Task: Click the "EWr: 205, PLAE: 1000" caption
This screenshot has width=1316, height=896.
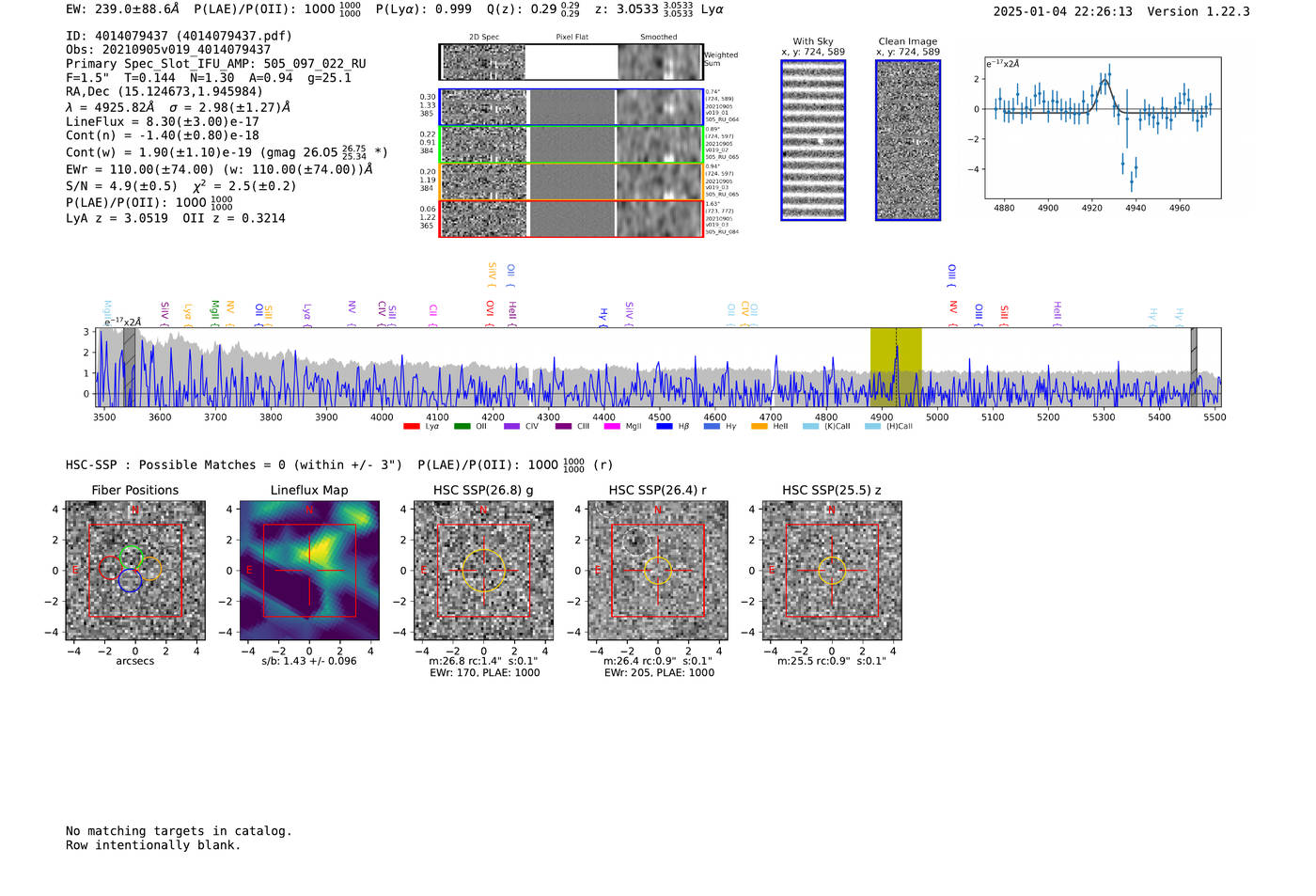Action: (x=659, y=673)
